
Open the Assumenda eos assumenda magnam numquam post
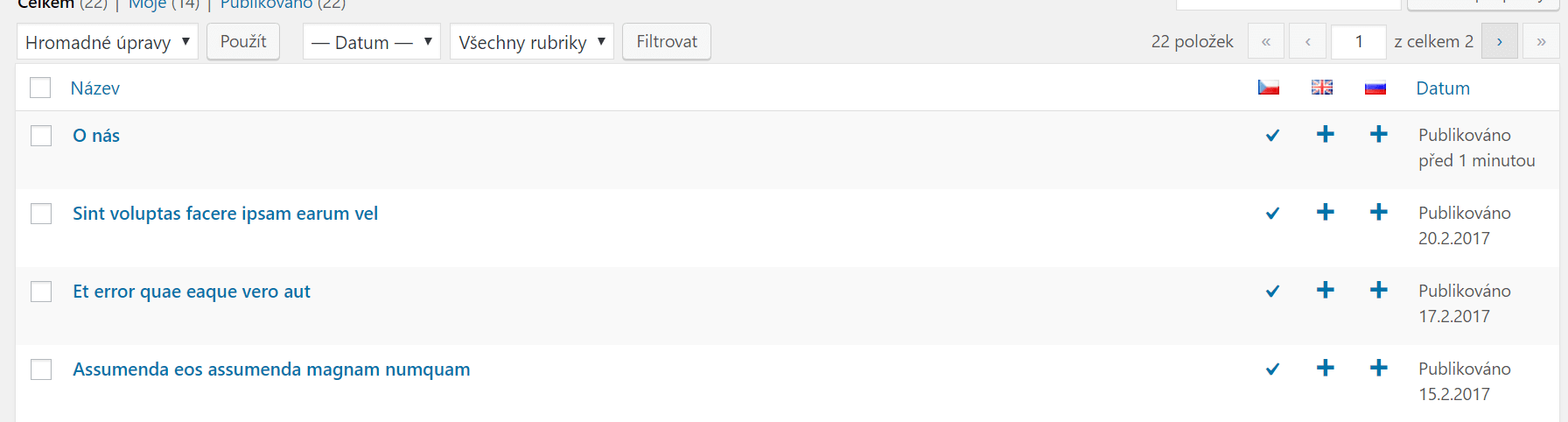271,369
